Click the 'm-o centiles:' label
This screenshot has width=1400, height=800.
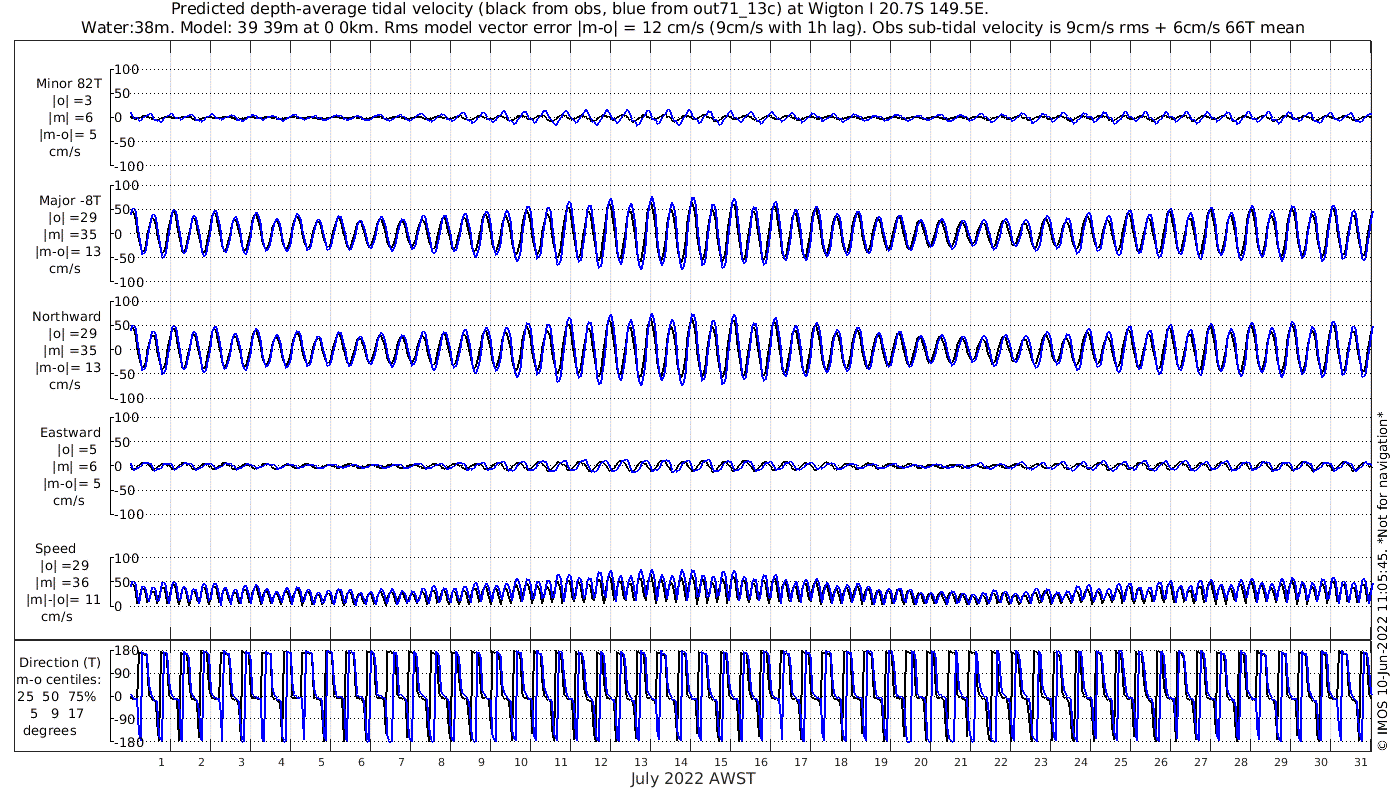pyautogui.click(x=58, y=679)
